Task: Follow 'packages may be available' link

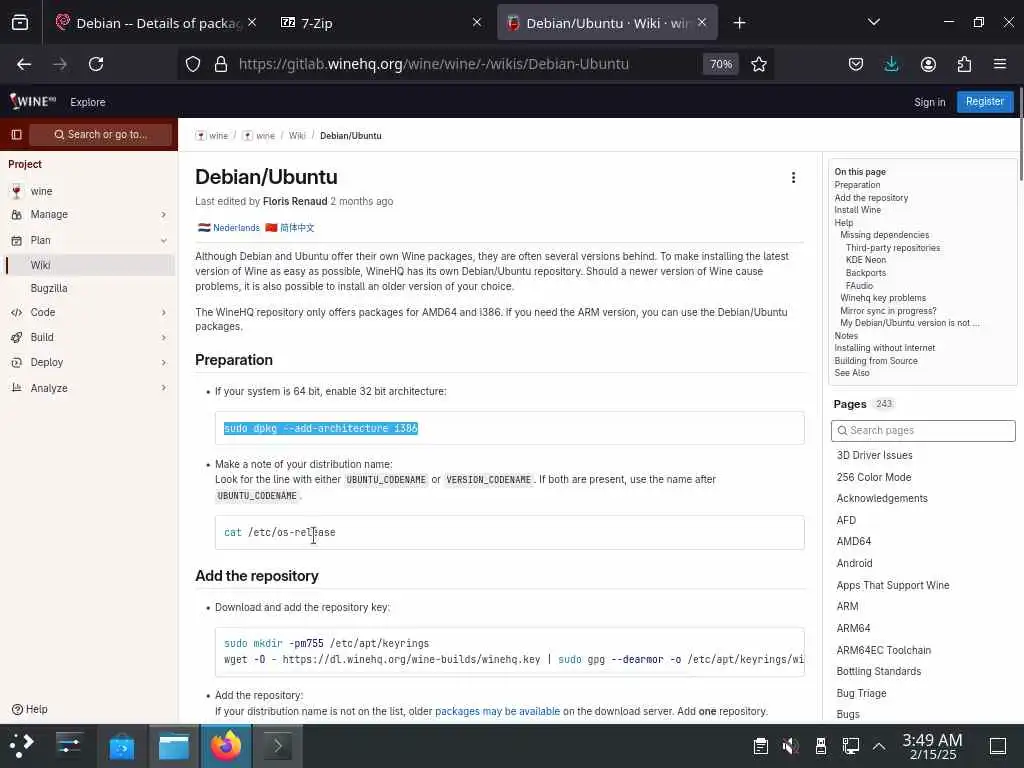Action: 497,711
